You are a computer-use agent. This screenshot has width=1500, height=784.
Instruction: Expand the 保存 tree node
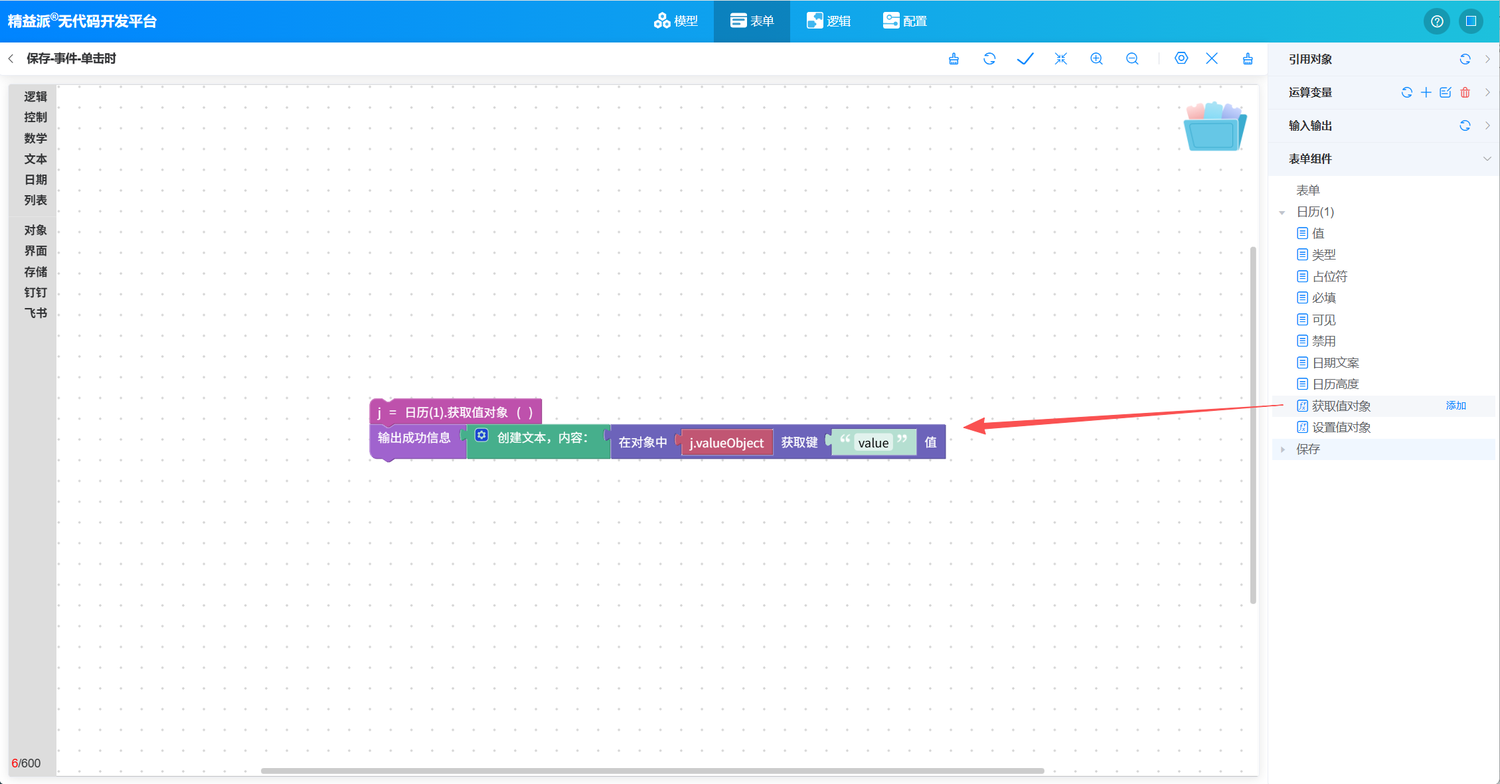pos(1283,450)
